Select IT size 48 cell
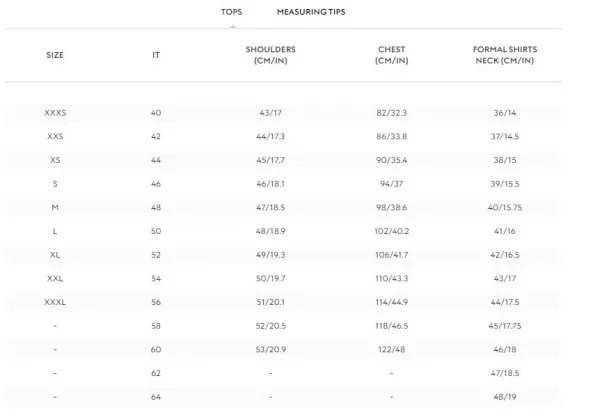 pos(156,207)
